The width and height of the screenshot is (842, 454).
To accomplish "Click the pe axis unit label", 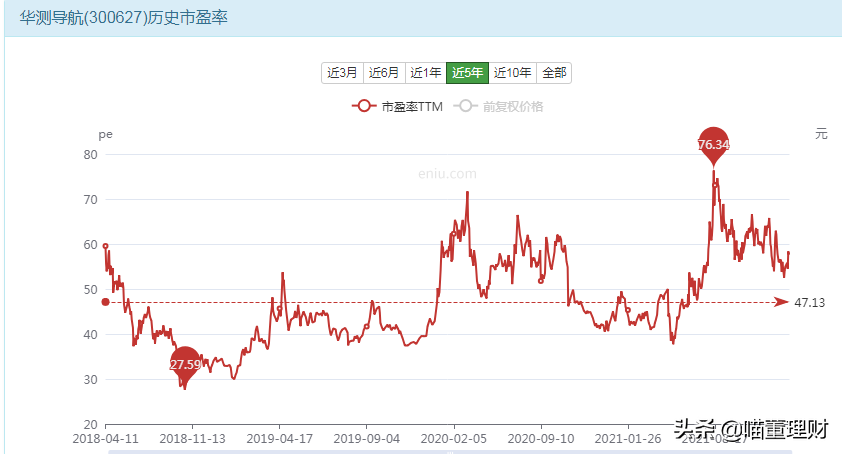I will [x=105, y=134].
